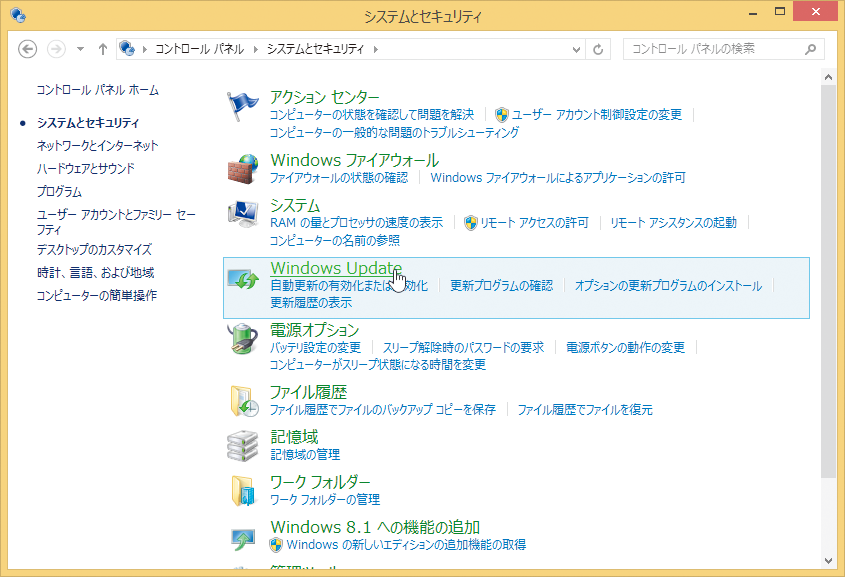Expand chevron after コントロール パネル breadcrumb
The height and width of the screenshot is (577, 845).
255,49
